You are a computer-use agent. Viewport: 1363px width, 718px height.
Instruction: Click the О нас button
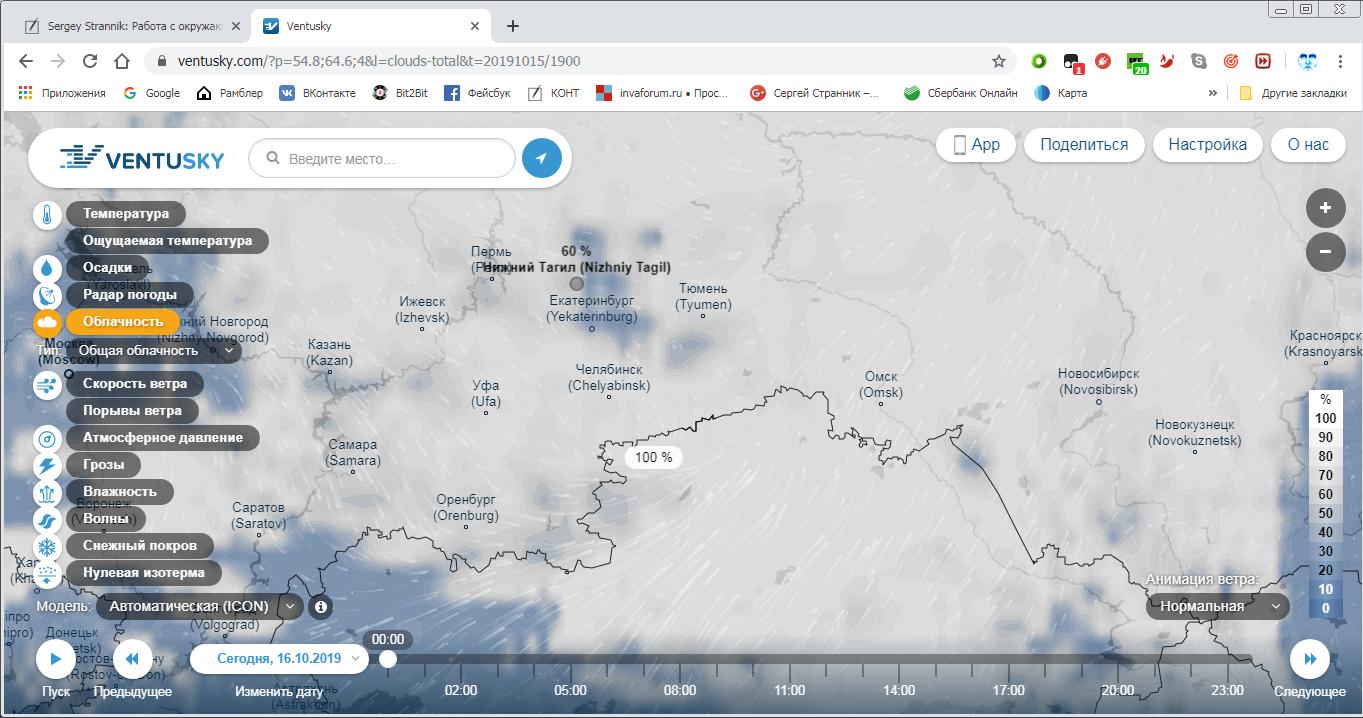coord(1308,144)
